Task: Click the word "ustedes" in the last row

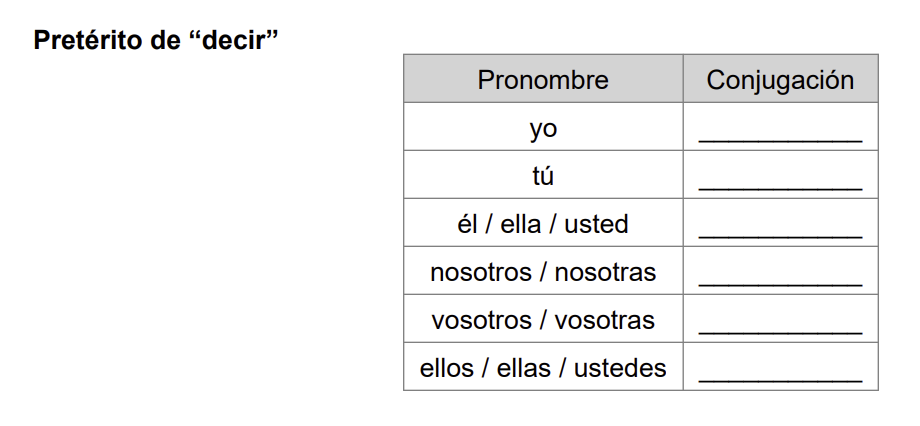Action: [619, 368]
